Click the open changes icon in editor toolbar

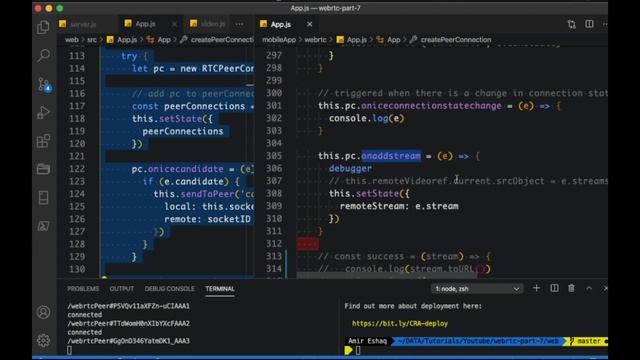[x=571, y=24]
